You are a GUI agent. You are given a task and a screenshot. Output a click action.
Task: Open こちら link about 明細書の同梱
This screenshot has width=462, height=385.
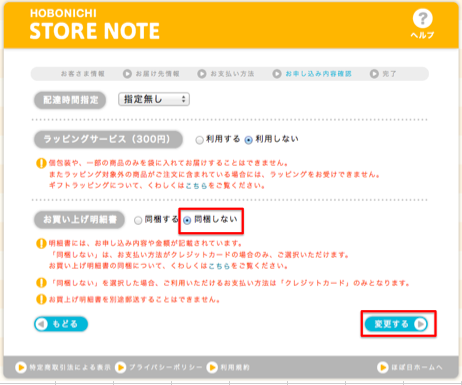pyautogui.click(x=219, y=266)
